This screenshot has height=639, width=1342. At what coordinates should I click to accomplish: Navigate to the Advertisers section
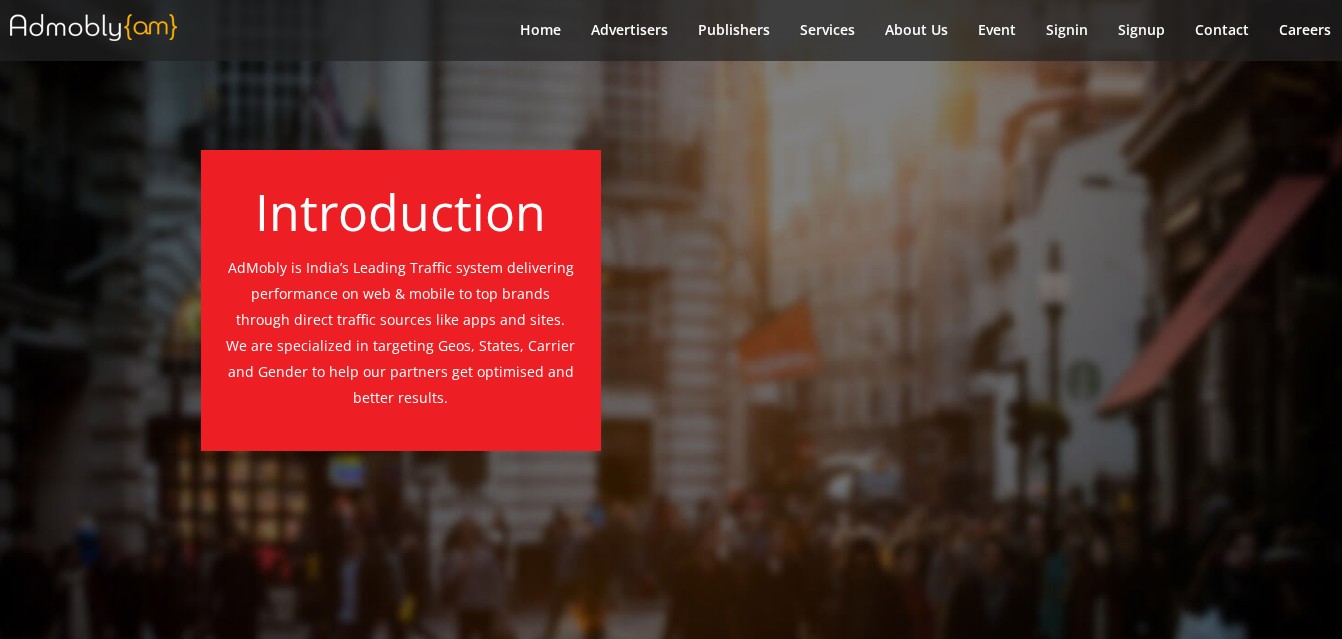[629, 30]
